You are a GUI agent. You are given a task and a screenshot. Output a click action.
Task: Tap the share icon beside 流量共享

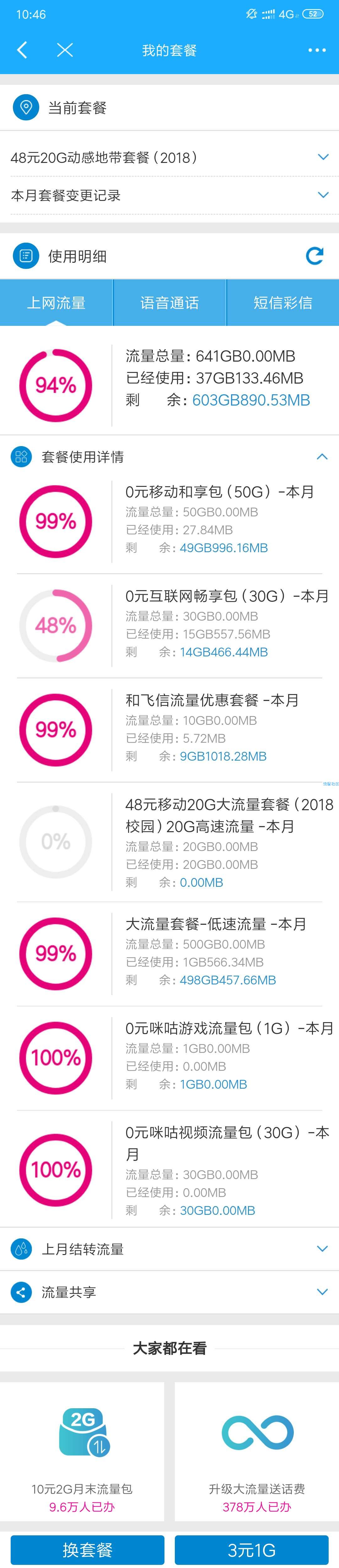[21, 1292]
